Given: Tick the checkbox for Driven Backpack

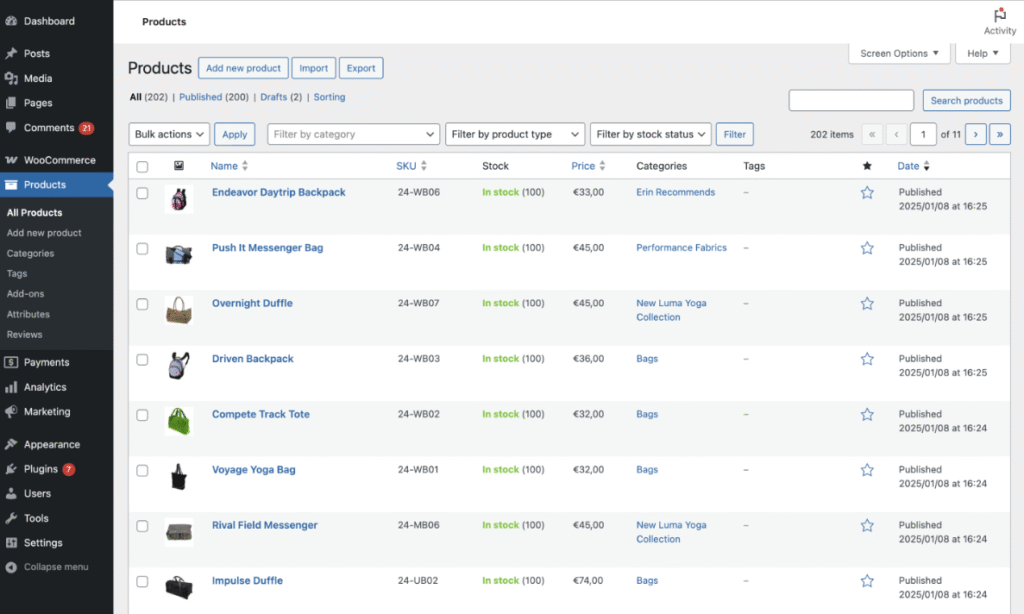Looking at the screenshot, I should (x=142, y=360).
